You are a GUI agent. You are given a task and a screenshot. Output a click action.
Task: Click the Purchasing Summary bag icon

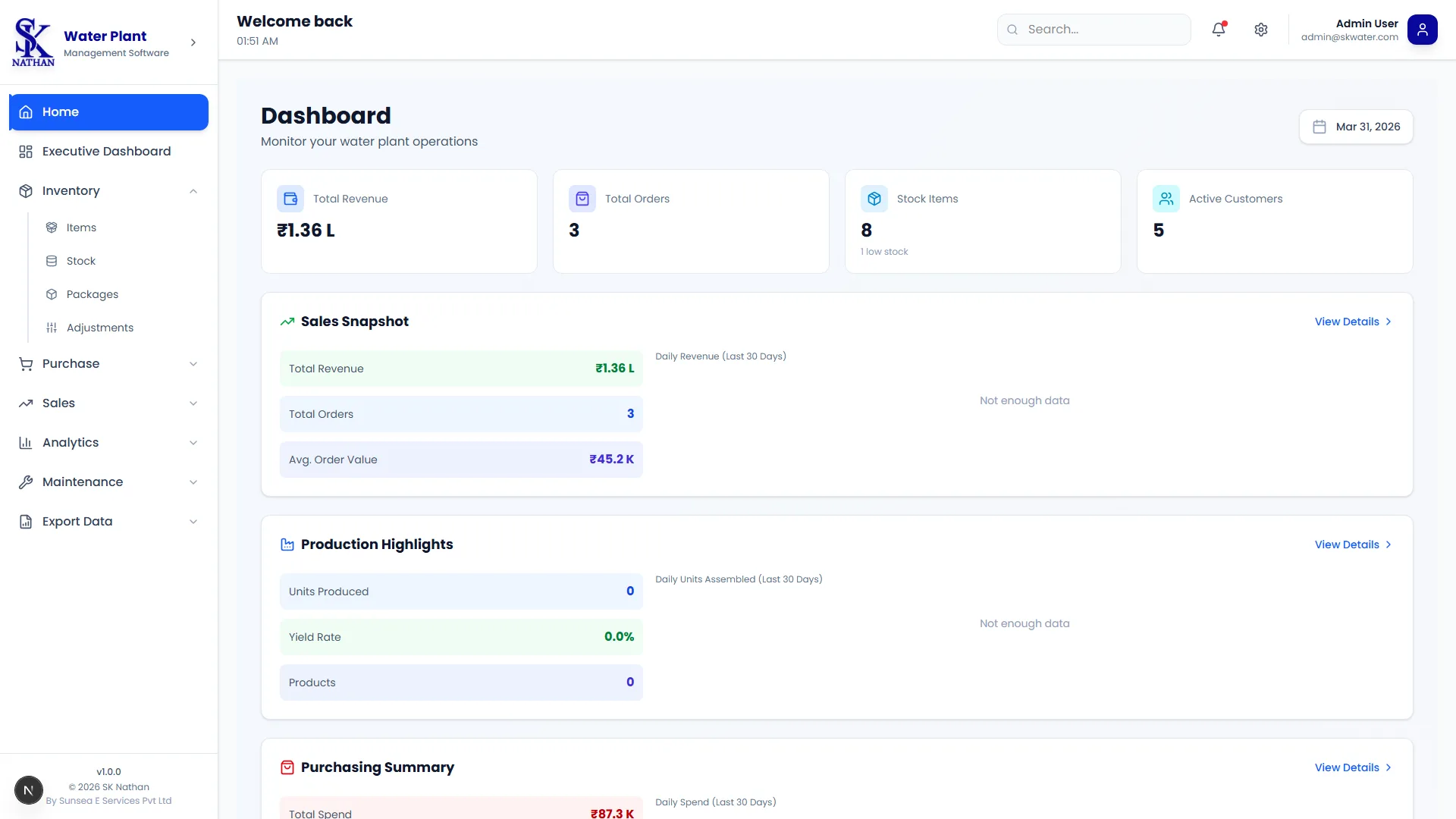pyautogui.click(x=287, y=767)
